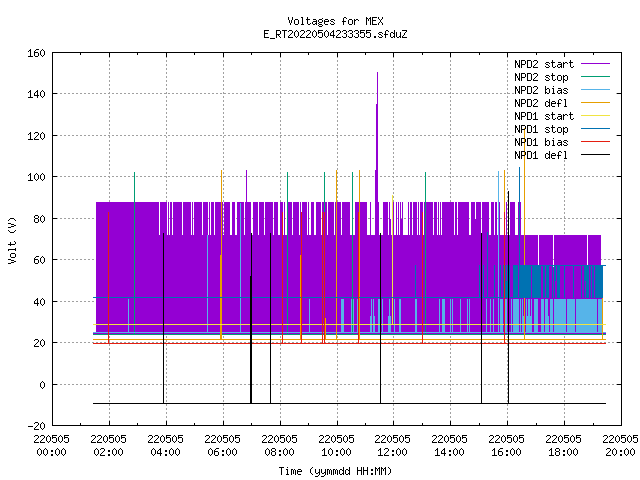This screenshot has height=480, width=640.
Task: Click the x-axis time label "08:00"
Action: coord(280,452)
